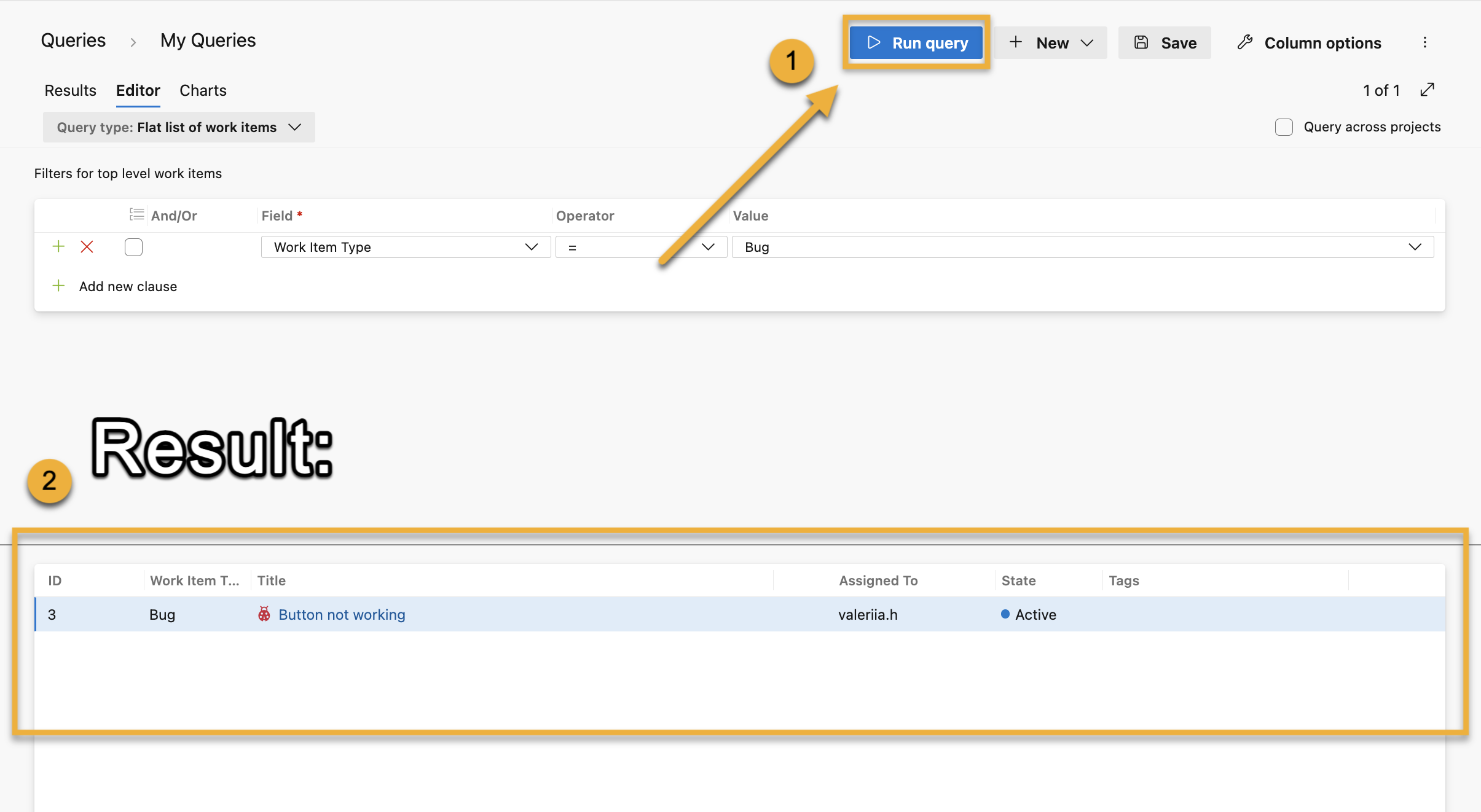Screen dimensions: 1481x812
Task: Switch to the Results tab
Action: (x=69, y=90)
